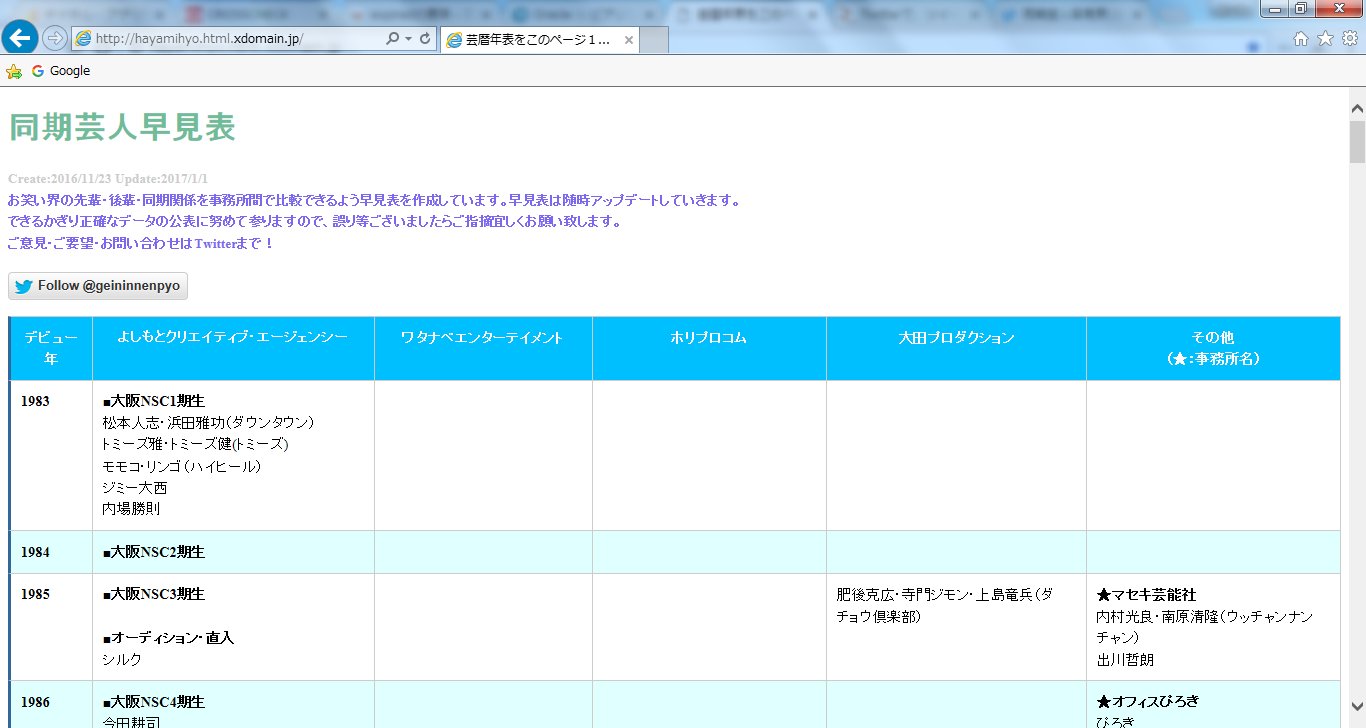This screenshot has width=1366, height=728.
Task: Click 内場勝則 entry
Action: pos(131,508)
